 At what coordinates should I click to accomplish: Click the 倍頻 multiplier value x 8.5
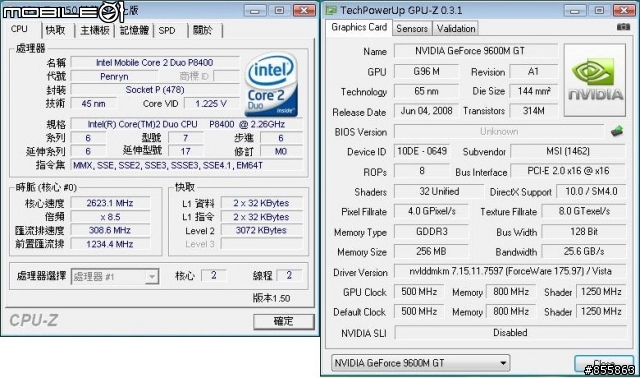click(110, 217)
